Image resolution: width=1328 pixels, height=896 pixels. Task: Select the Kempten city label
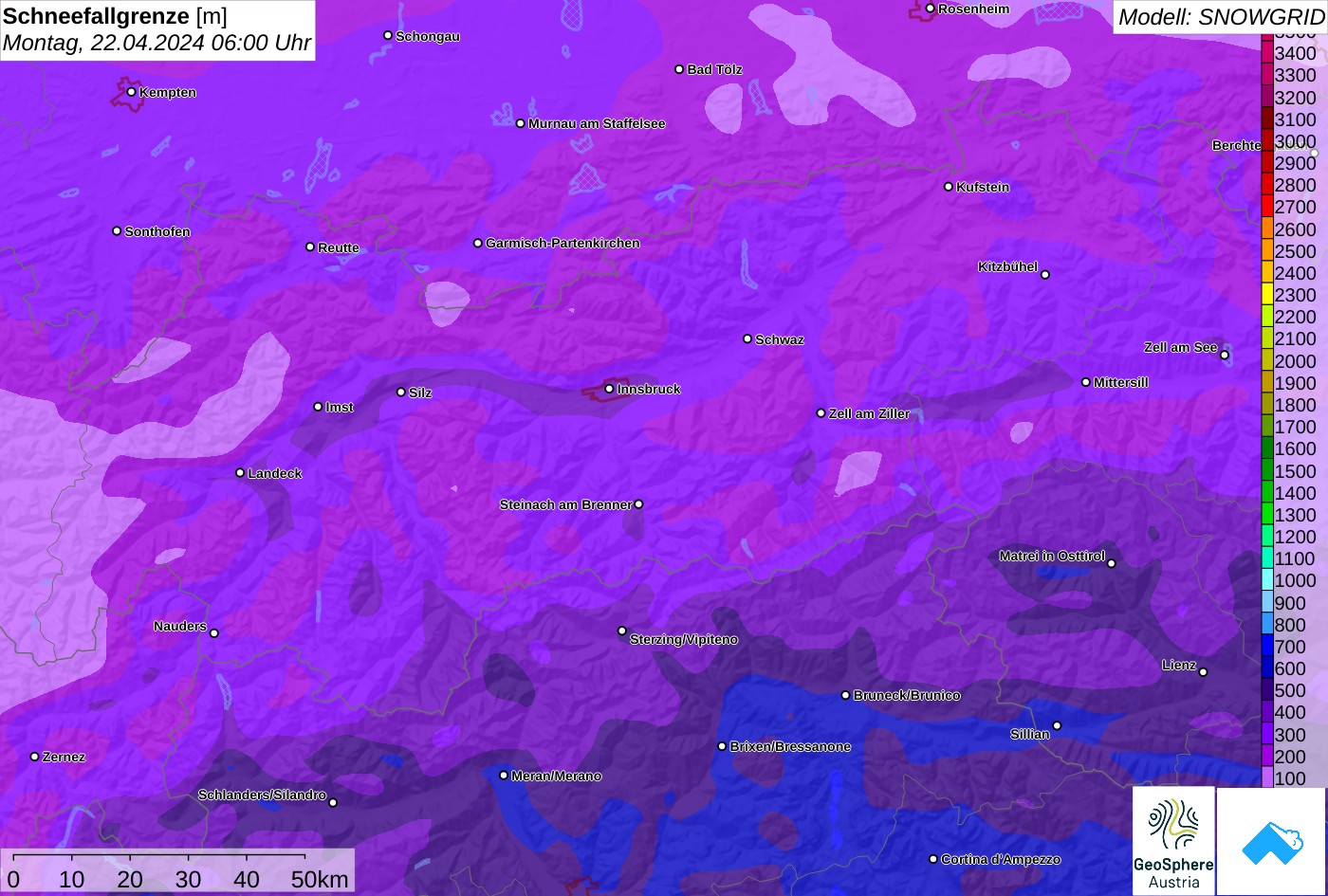click(168, 92)
